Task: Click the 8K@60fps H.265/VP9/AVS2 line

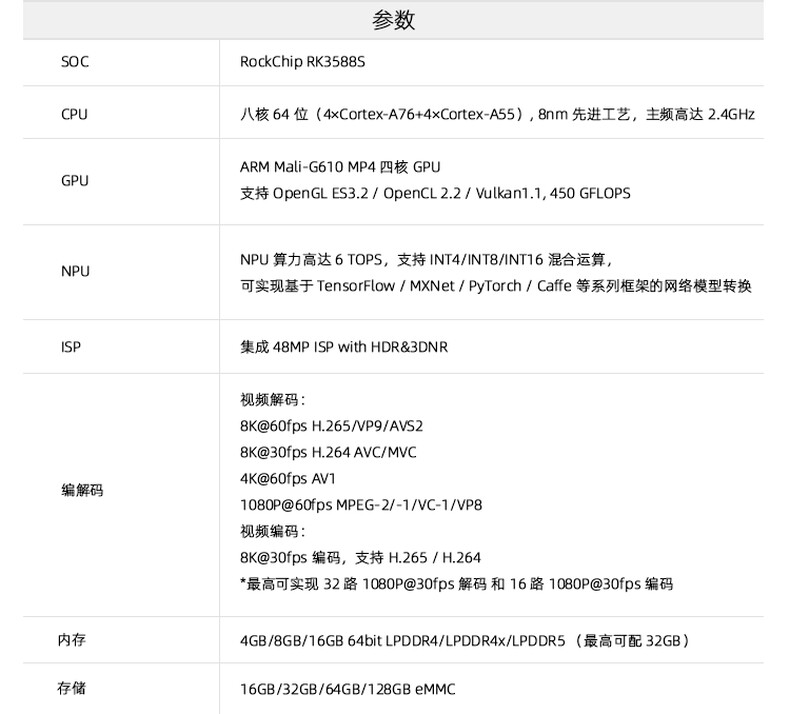Action: (332, 426)
